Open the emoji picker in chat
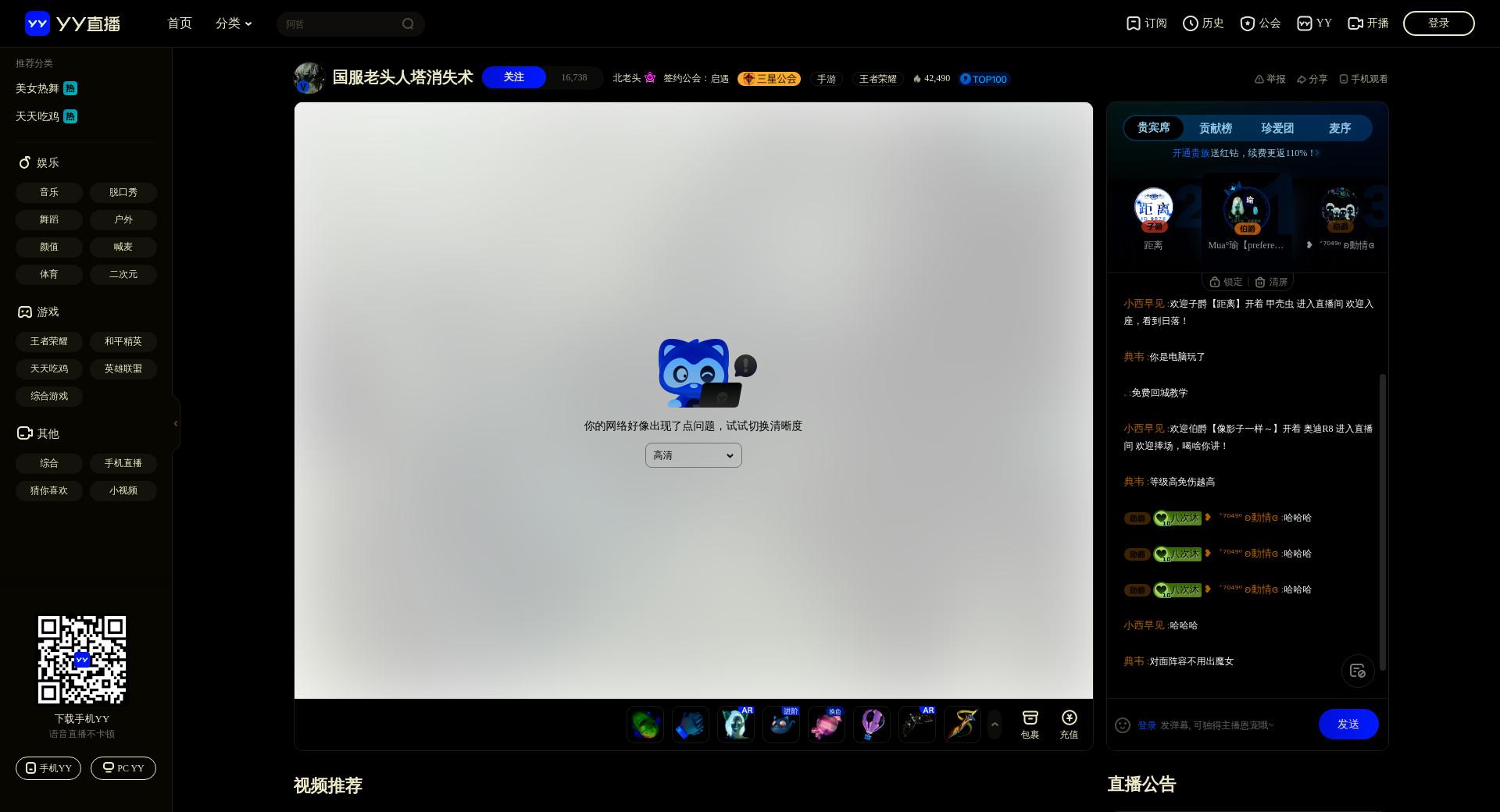 coord(1123,725)
